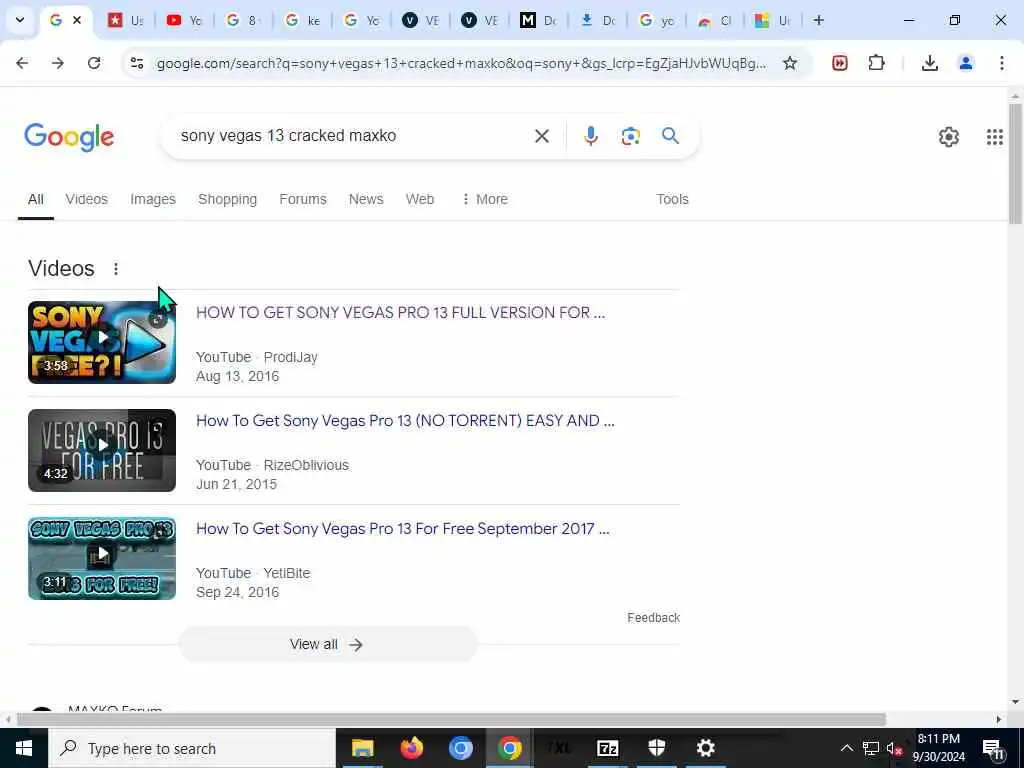Start voice search with microphone
1024x768 pixels.
(590, 136)
